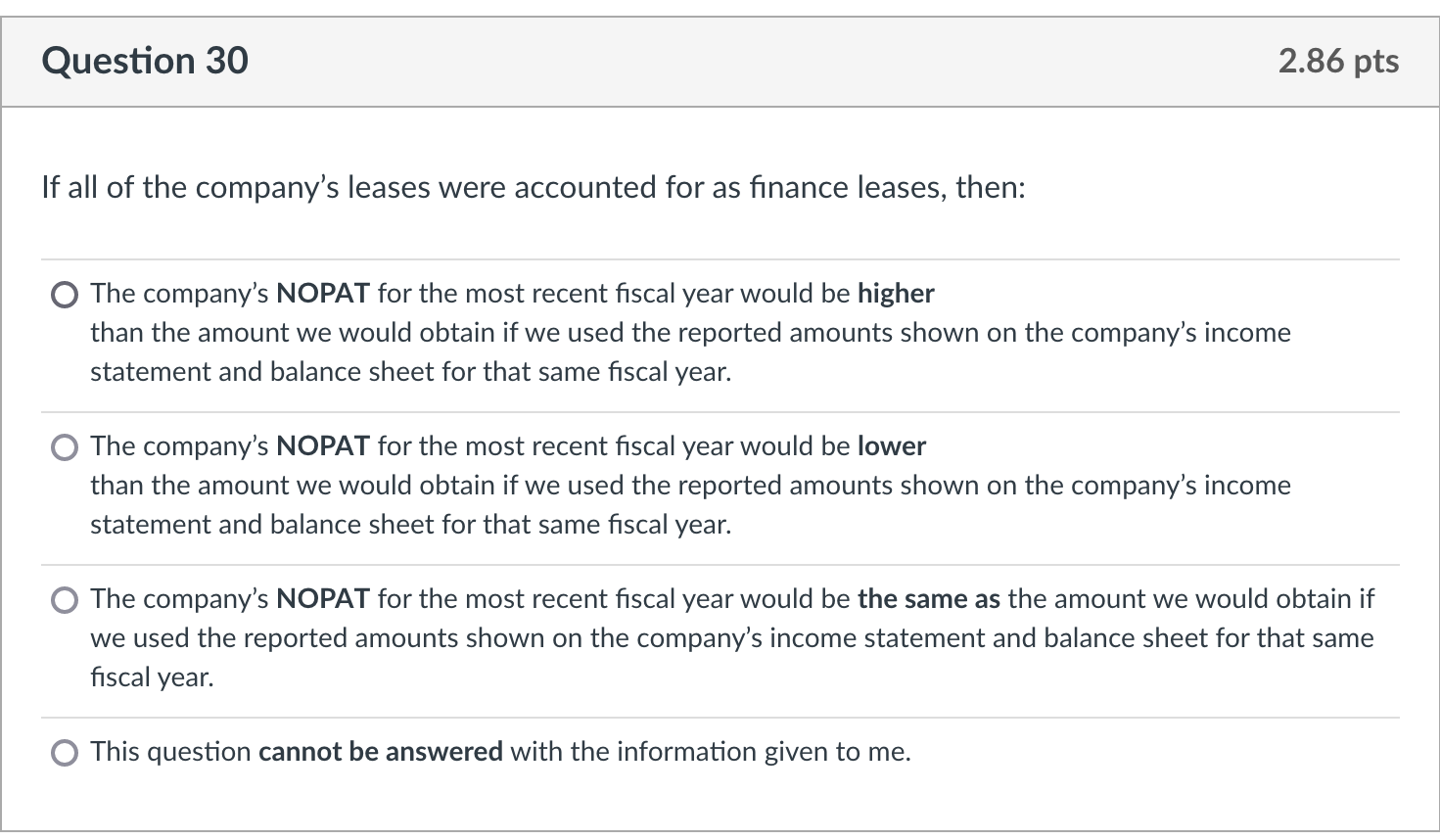The height and width of the screenshot is (840, 1440).
Task: Click the bold phrase 'the same as'
Action: (x=928, y=599)
